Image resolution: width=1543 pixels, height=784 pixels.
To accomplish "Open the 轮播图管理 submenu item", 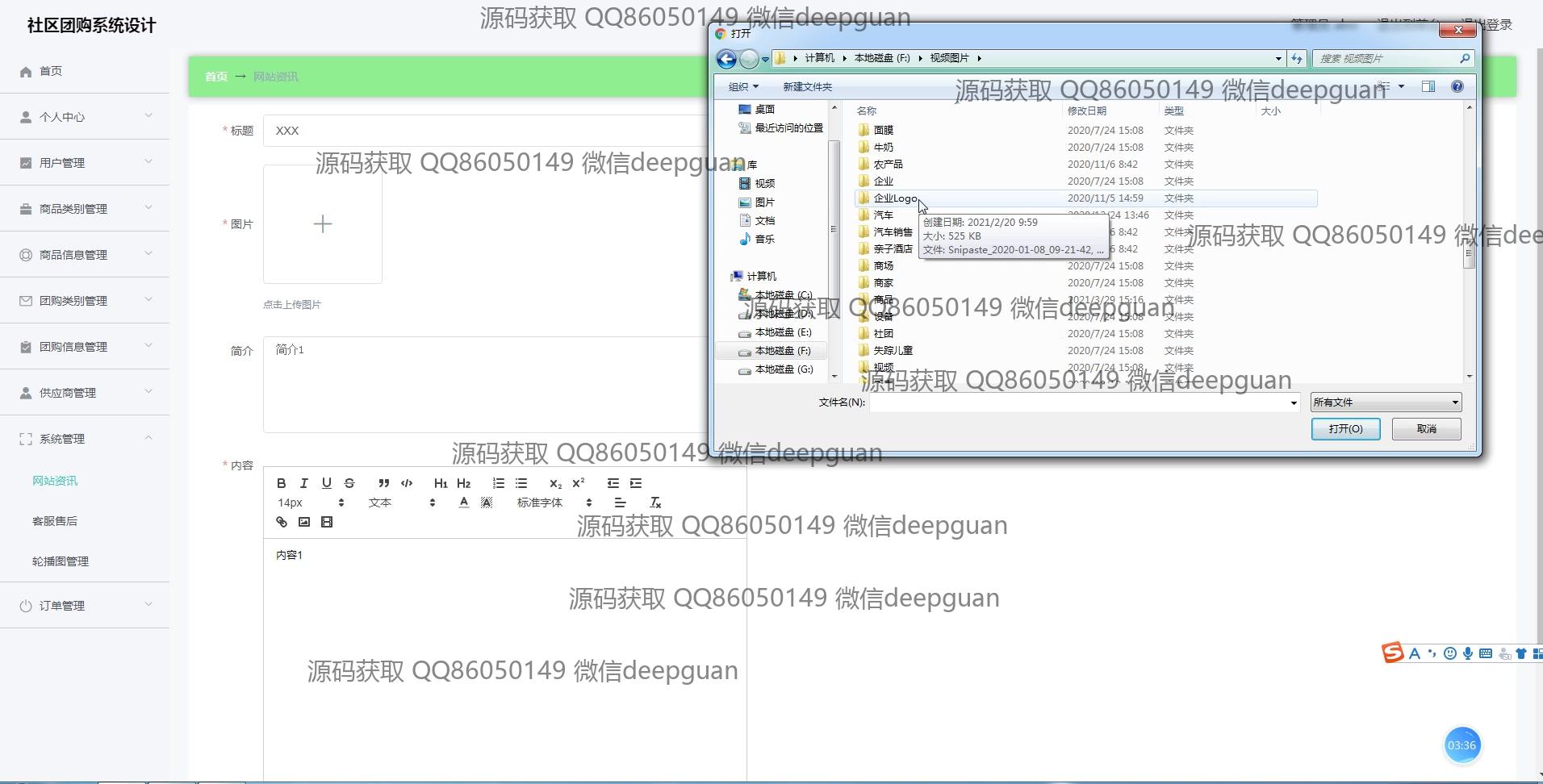I will 61,561.
